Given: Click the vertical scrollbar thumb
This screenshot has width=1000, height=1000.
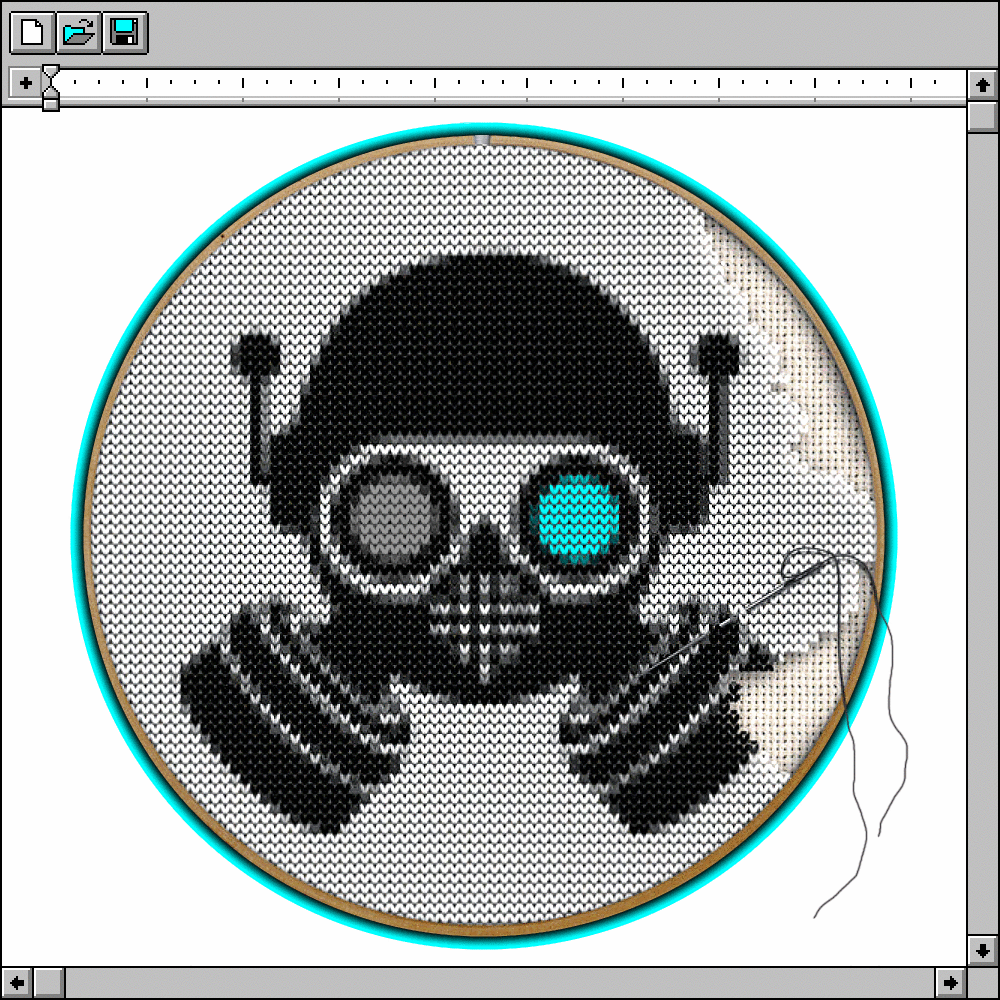Looking at the screenshot, I should [981, 118].
